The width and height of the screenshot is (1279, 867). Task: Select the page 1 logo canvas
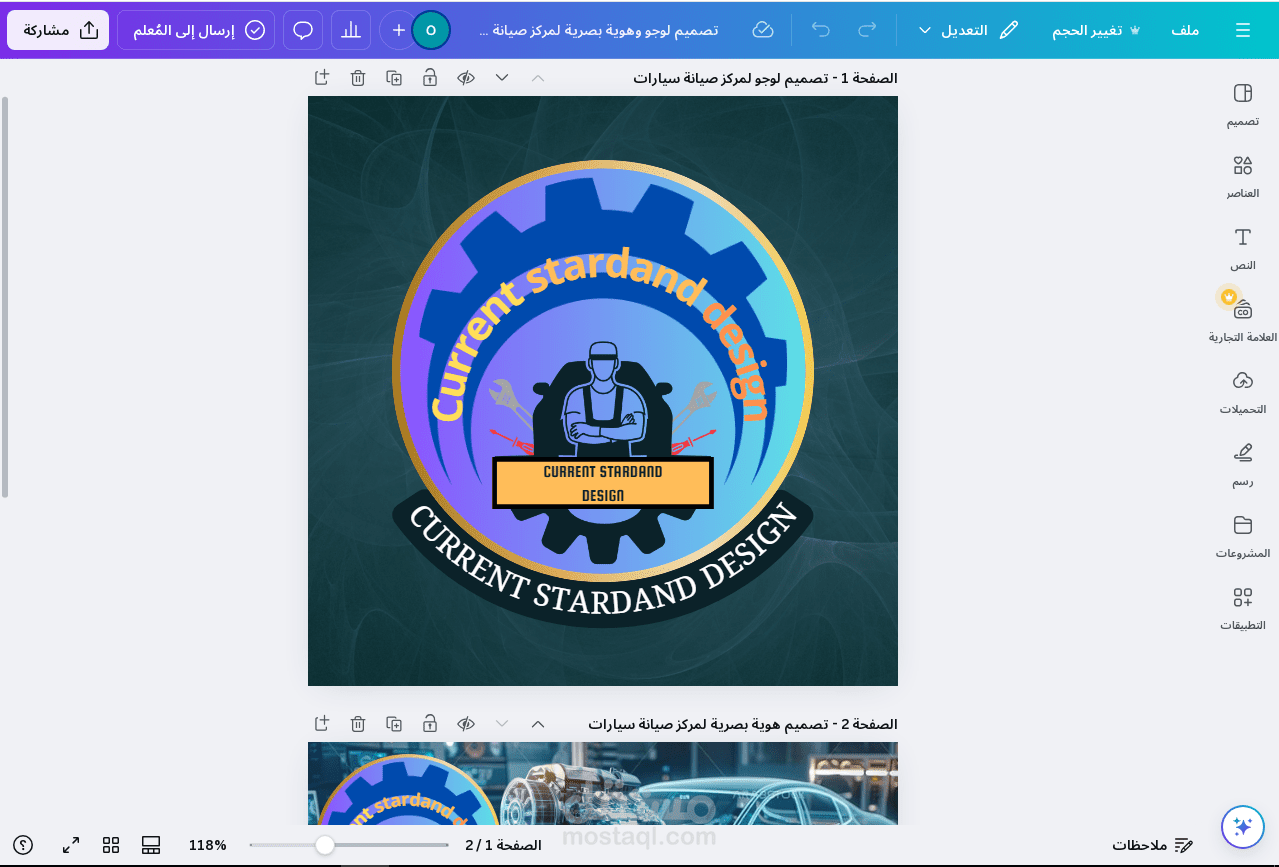click(603, 391)
